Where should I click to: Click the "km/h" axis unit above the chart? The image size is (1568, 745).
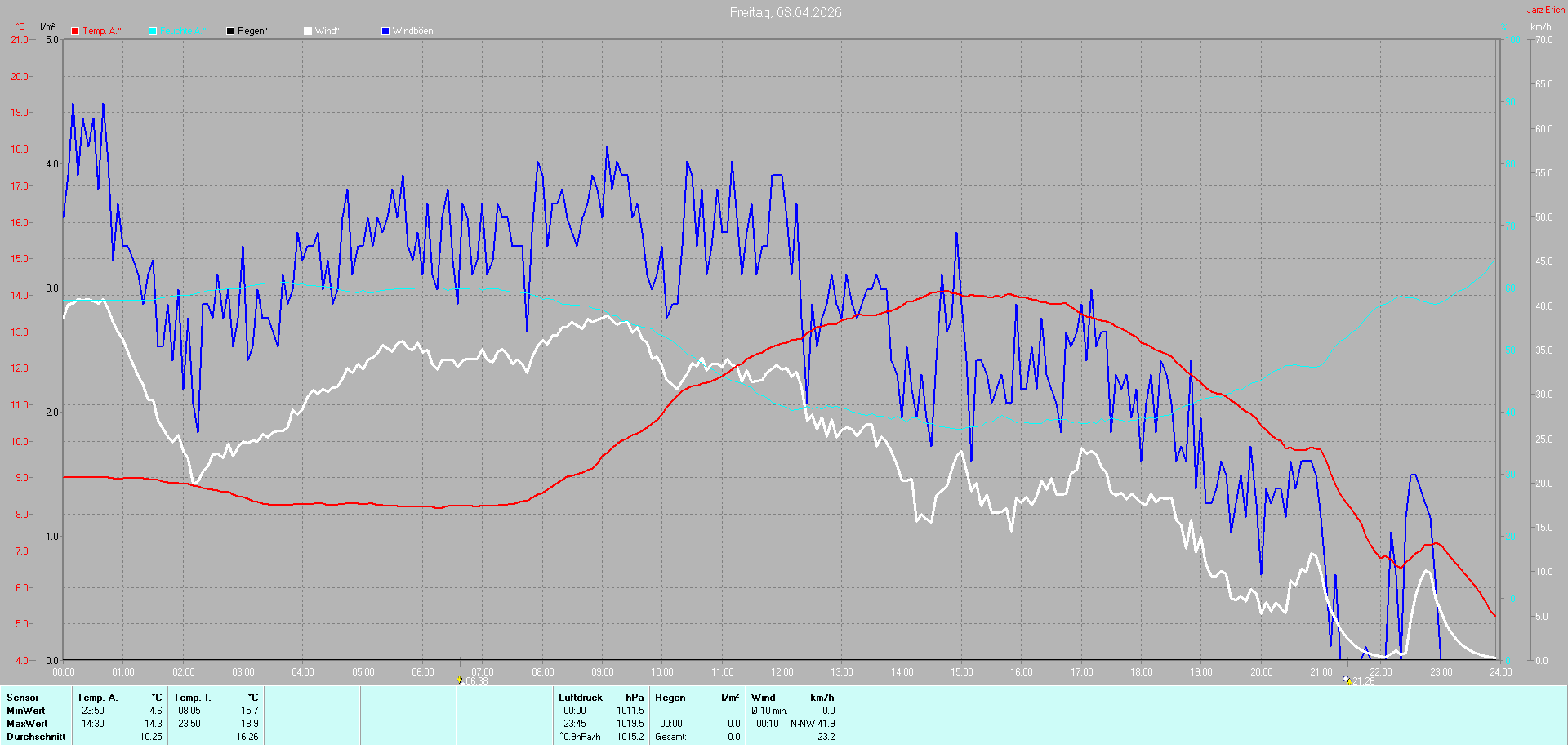(x=1541, y=27)
